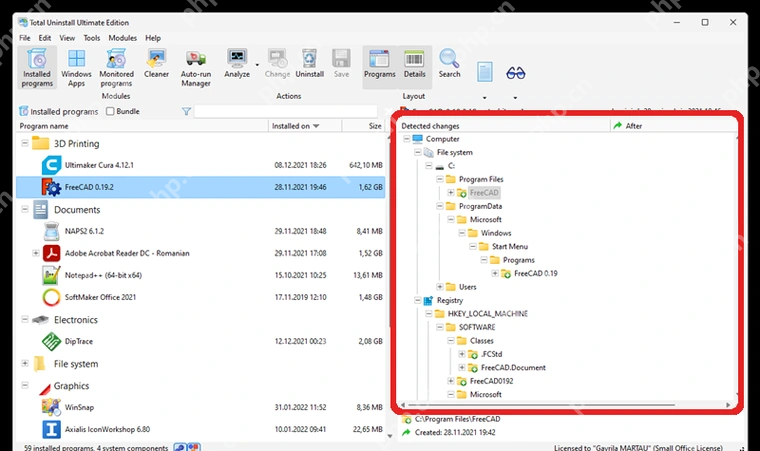
Task: Expand the FreeCAD.Document registry key
Action: (461, 368)
